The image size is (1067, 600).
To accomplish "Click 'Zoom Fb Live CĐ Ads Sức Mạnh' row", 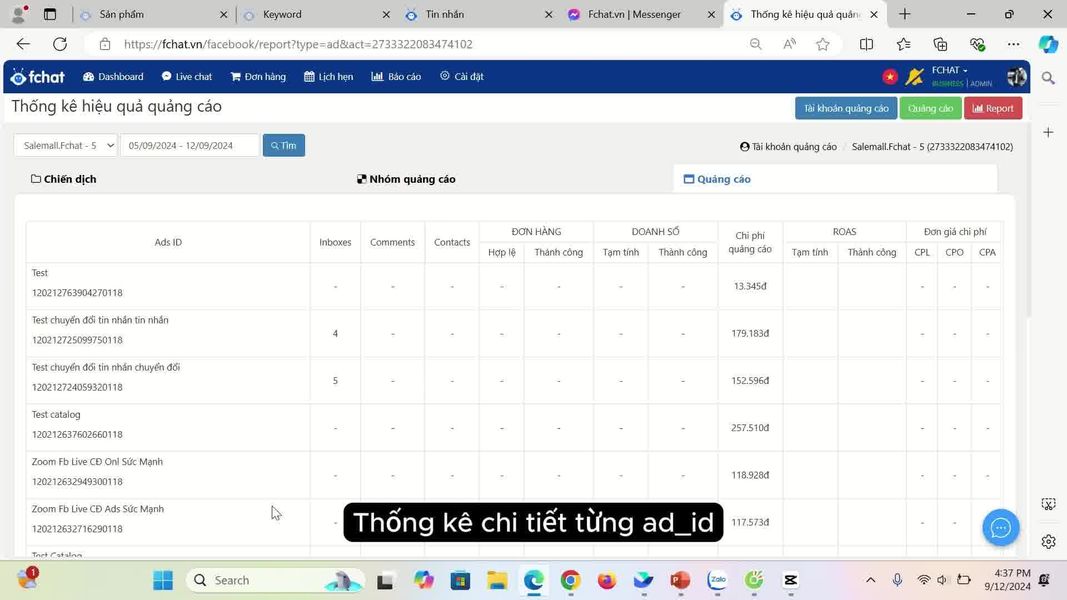I will pos(514,522).
